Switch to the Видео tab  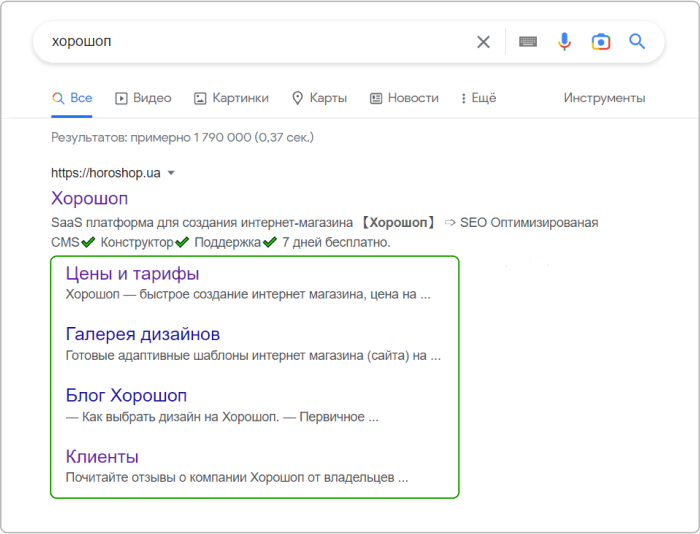[x=143, y=98]
